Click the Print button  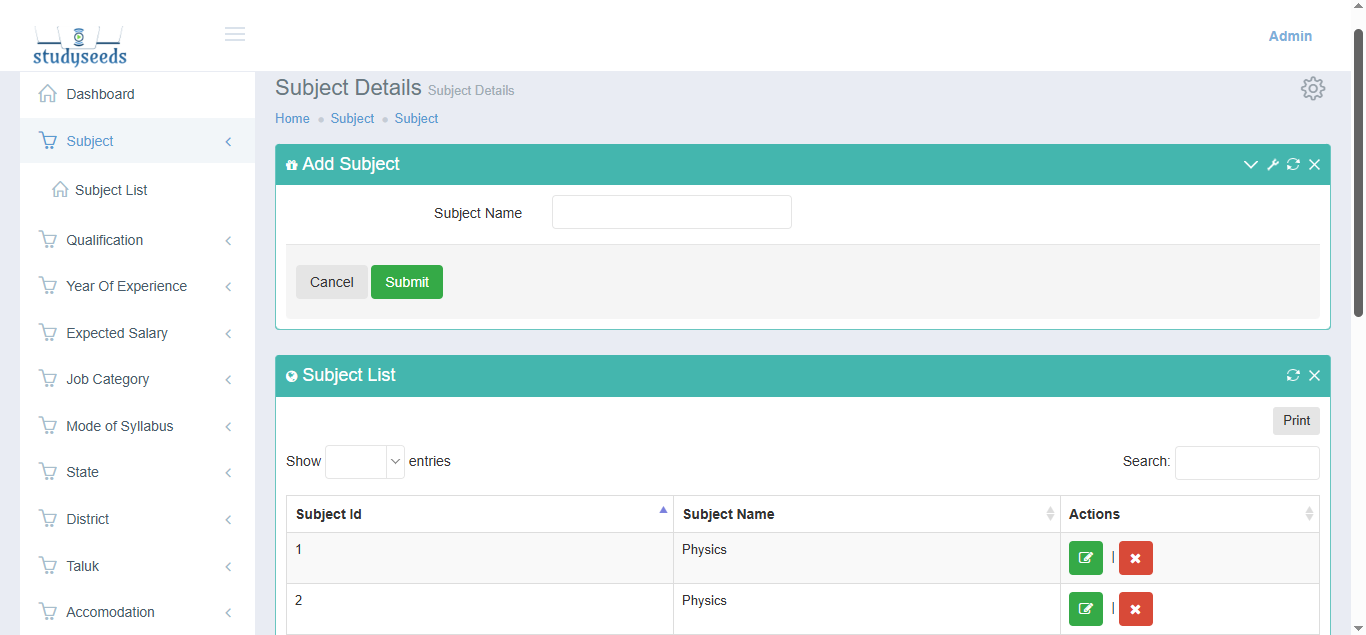(x=1295, y=421)
